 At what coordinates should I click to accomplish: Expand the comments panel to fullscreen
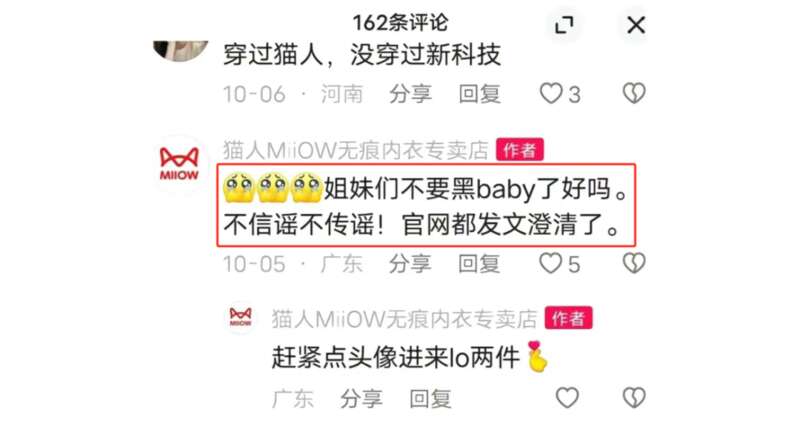pyautogui.click(x=564, y=24)
